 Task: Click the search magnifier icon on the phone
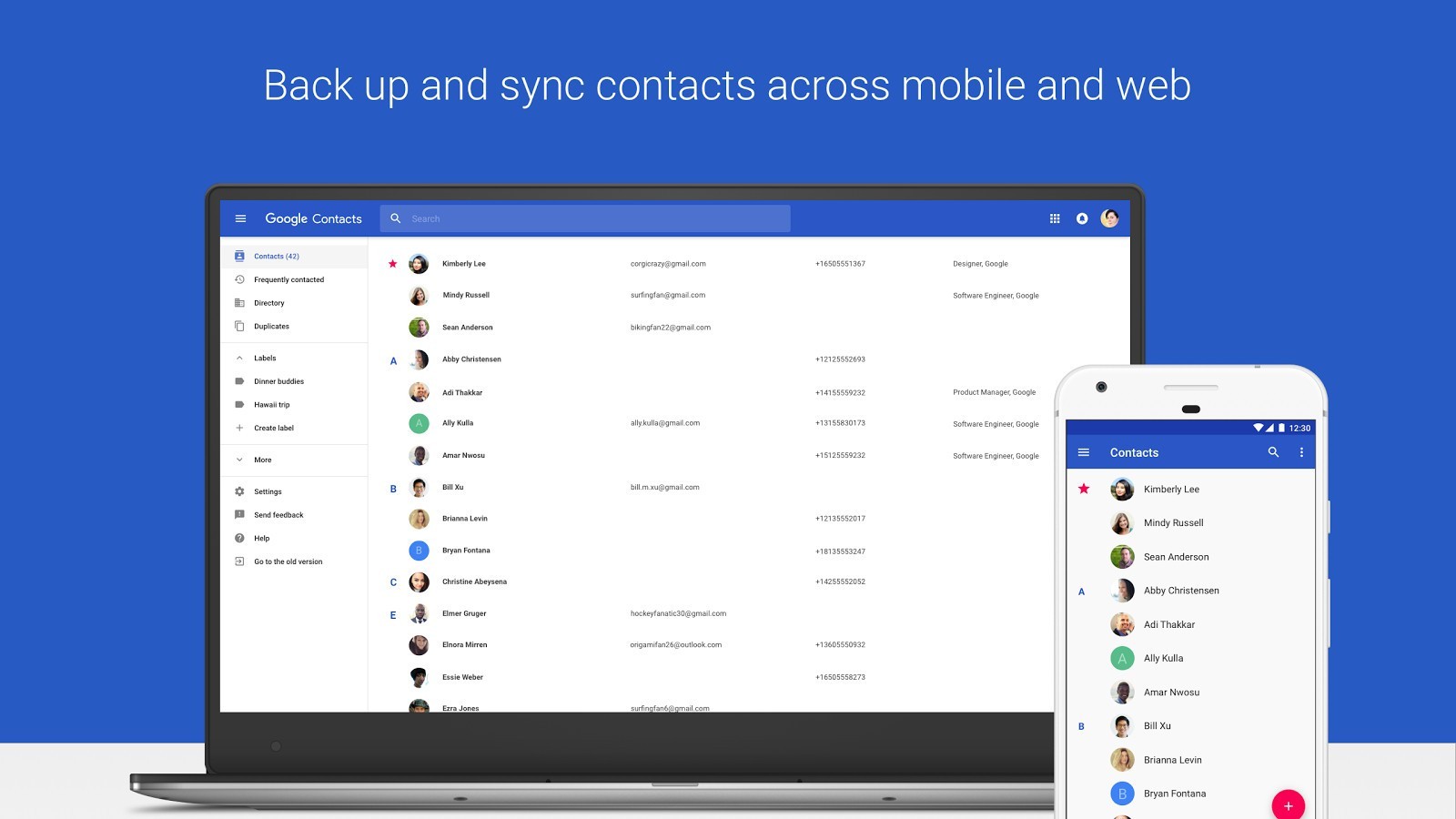[1274, 451]
